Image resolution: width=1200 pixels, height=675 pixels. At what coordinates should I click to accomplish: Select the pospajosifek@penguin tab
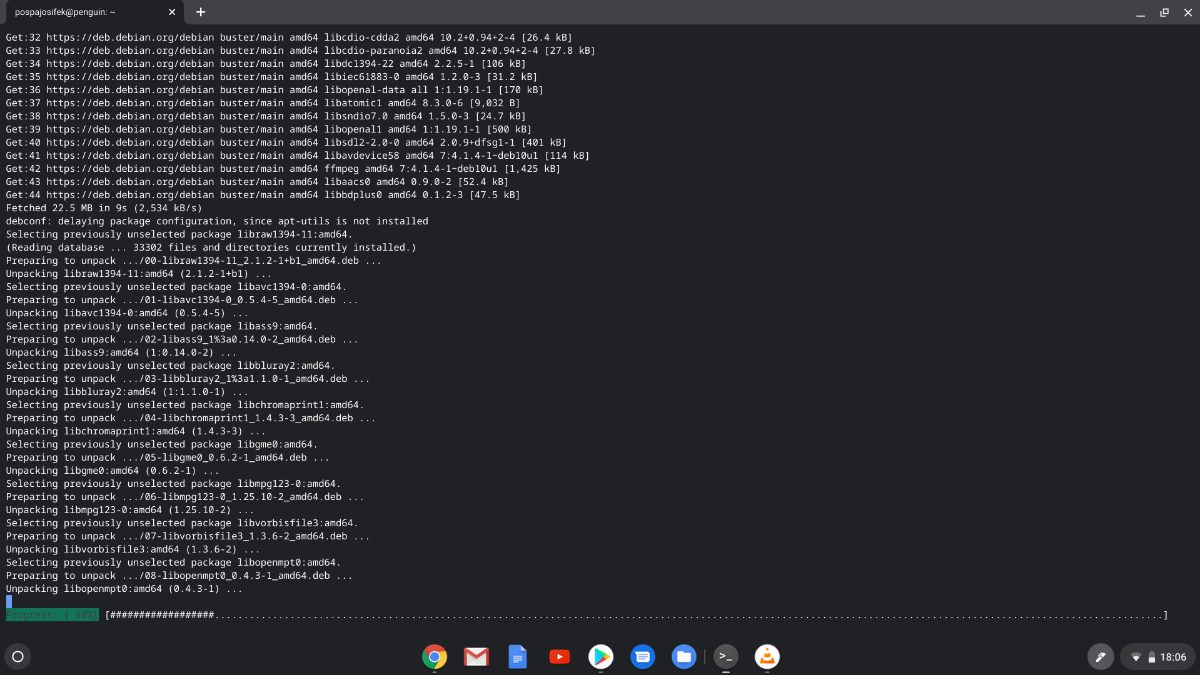click(80, 12)
